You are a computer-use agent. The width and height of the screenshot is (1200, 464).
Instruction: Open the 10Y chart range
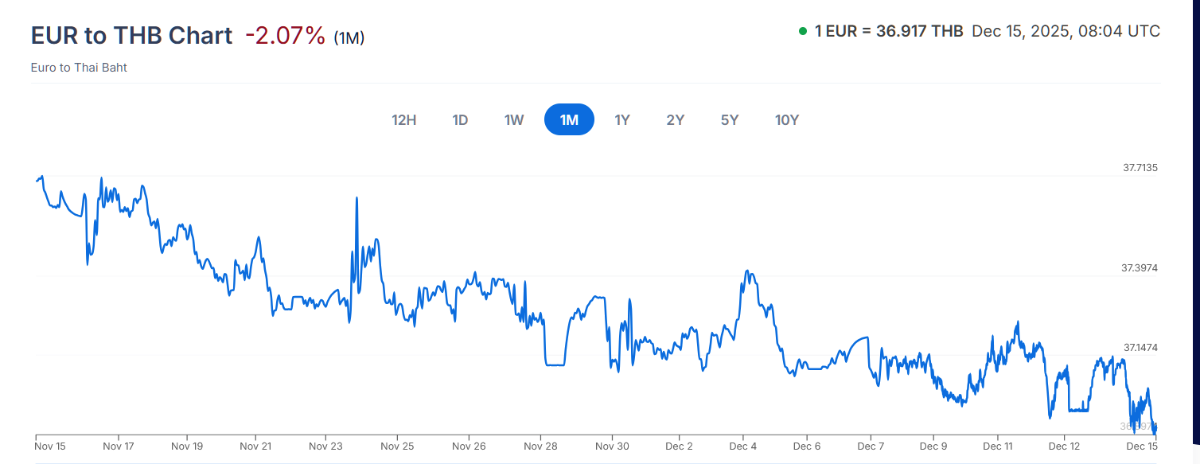787,120
